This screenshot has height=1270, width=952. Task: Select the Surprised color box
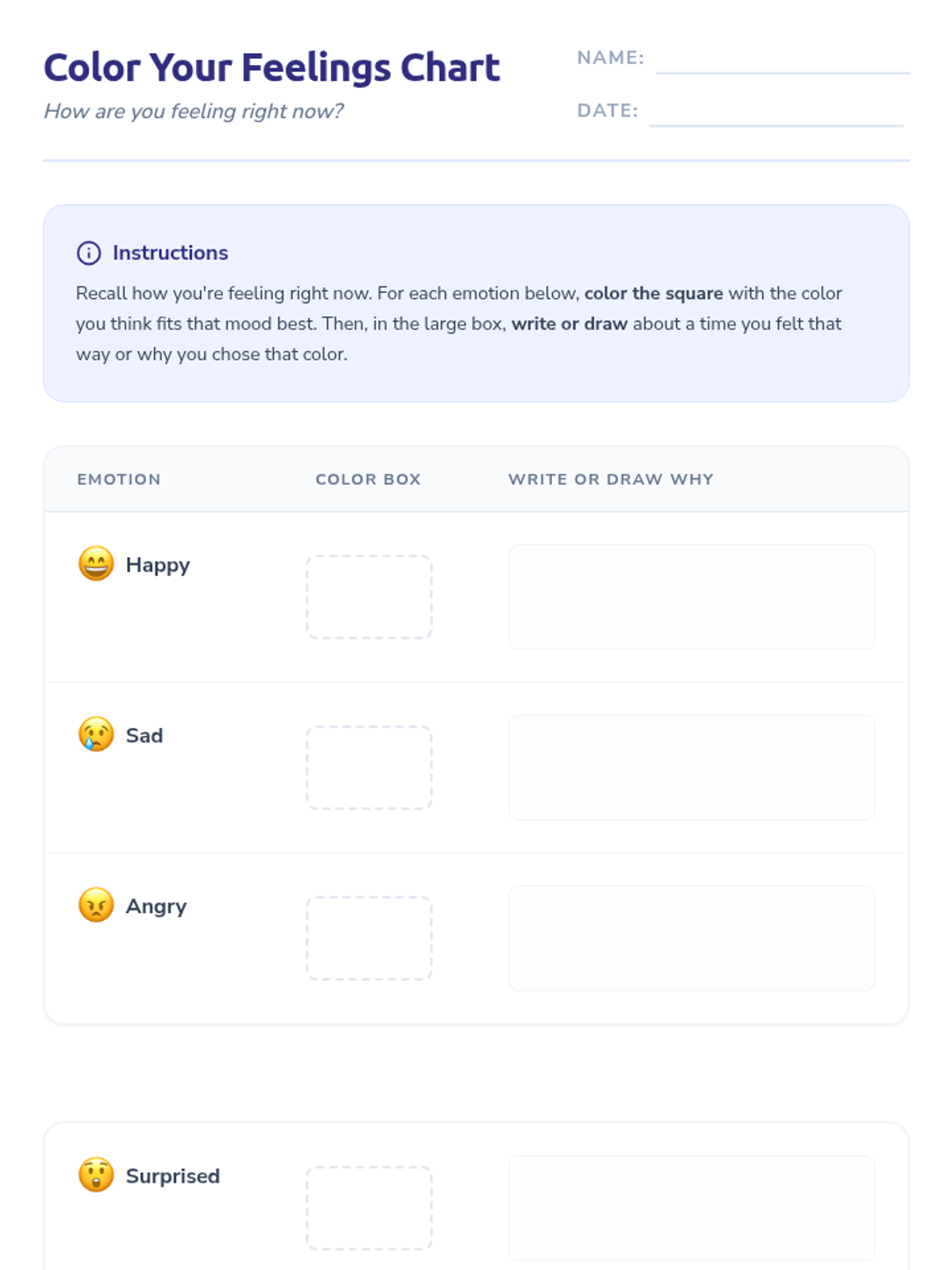point(370,1208)
